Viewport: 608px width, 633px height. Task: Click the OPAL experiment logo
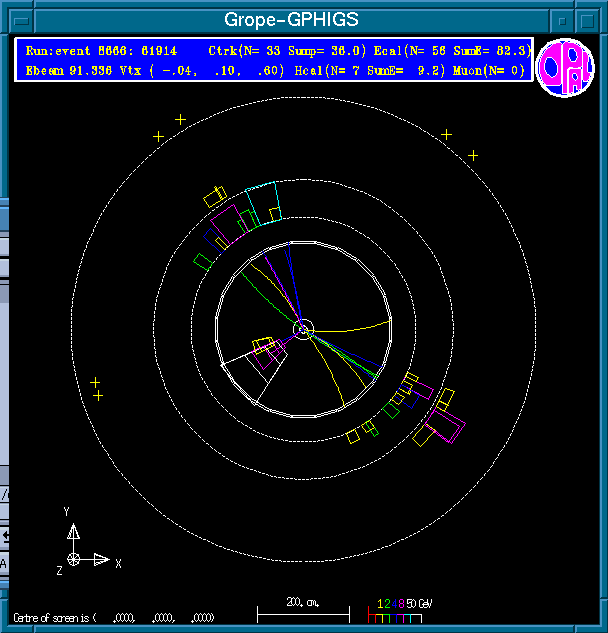[x=565, y=69]
